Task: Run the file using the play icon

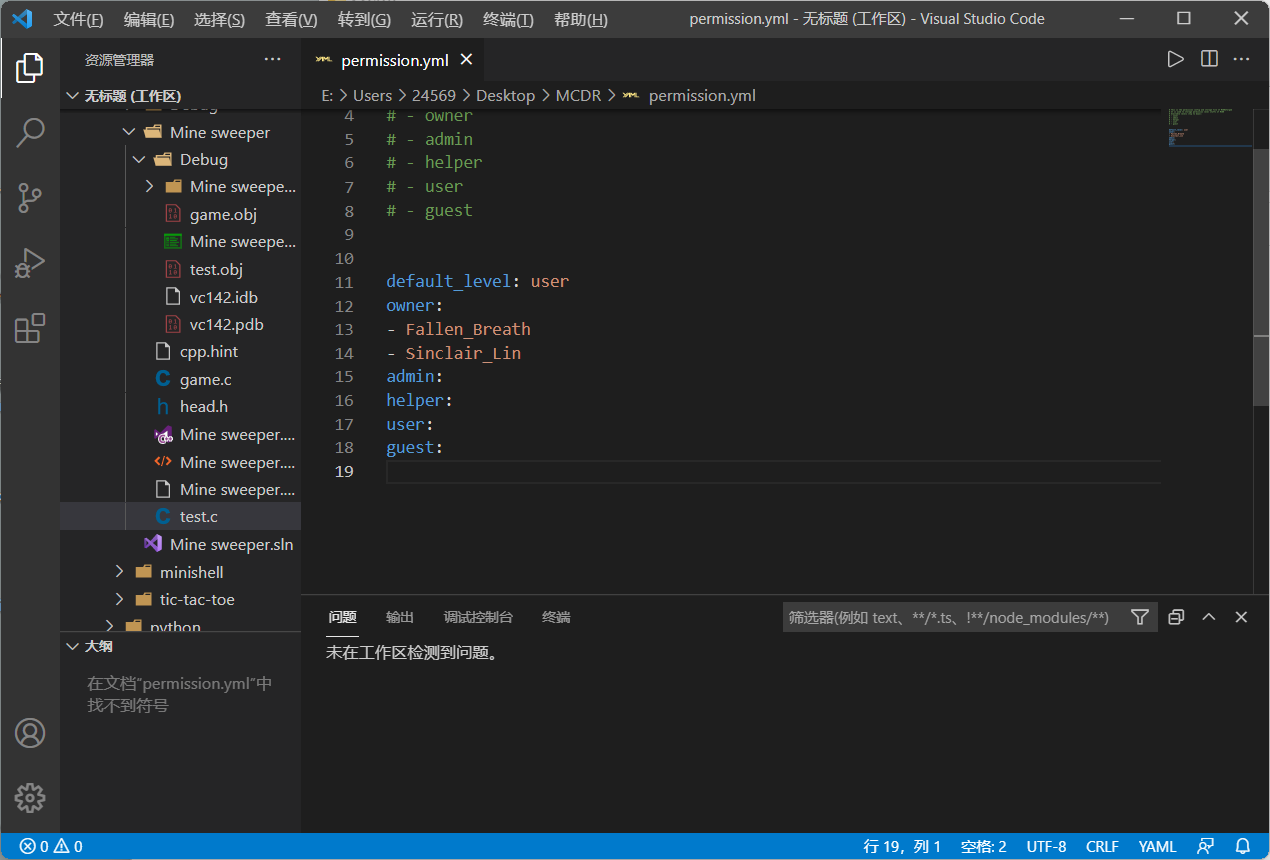Action: [x=1175, y=59]
